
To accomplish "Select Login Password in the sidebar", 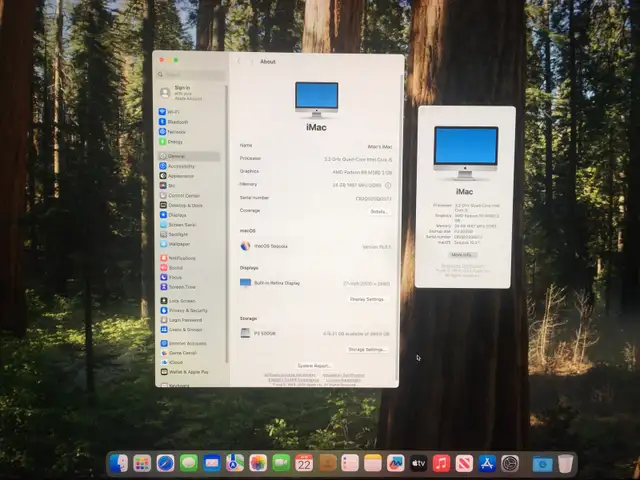I will 182,320.
